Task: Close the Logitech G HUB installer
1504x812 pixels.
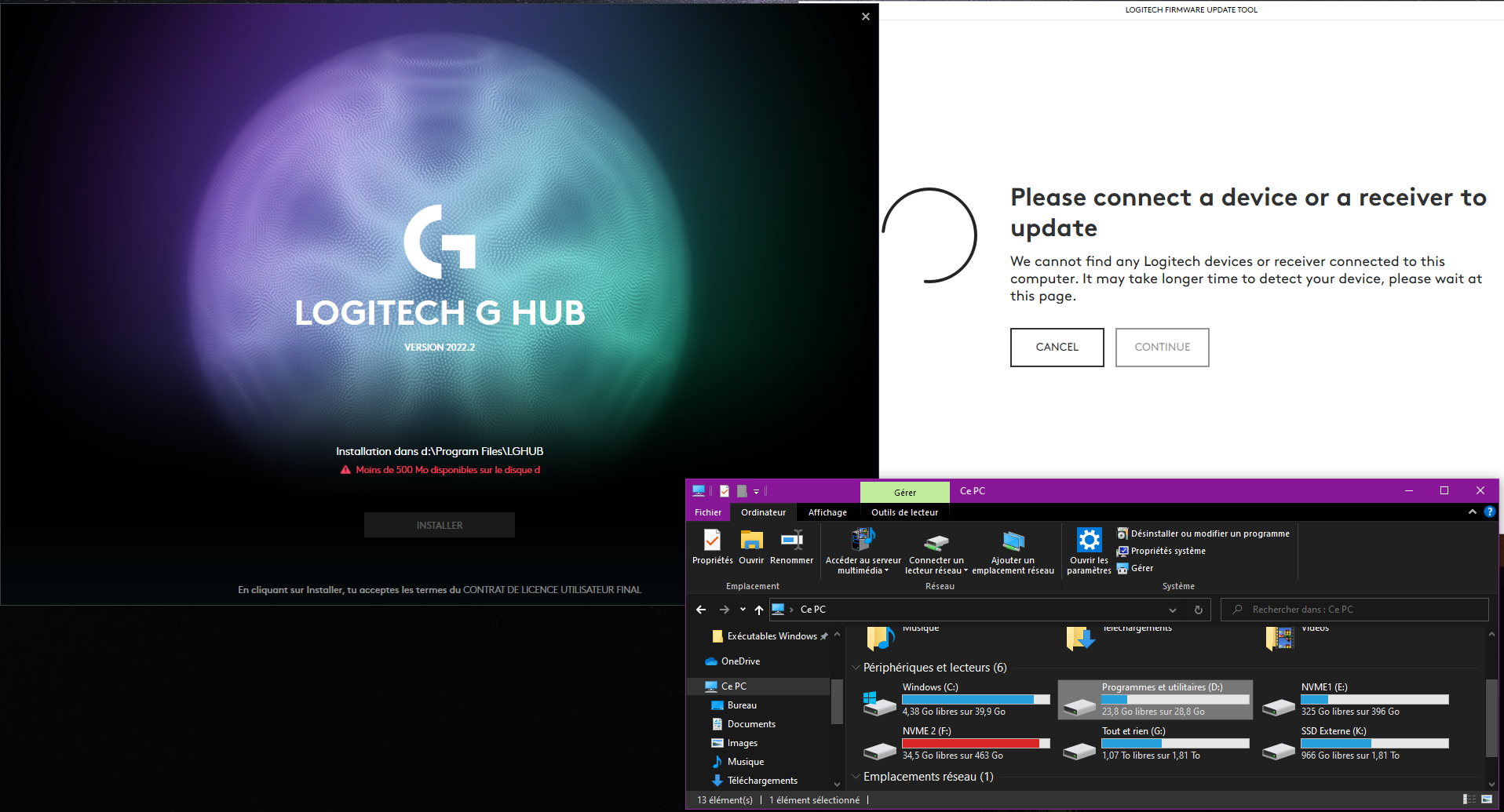Action: tap(866, 16)
